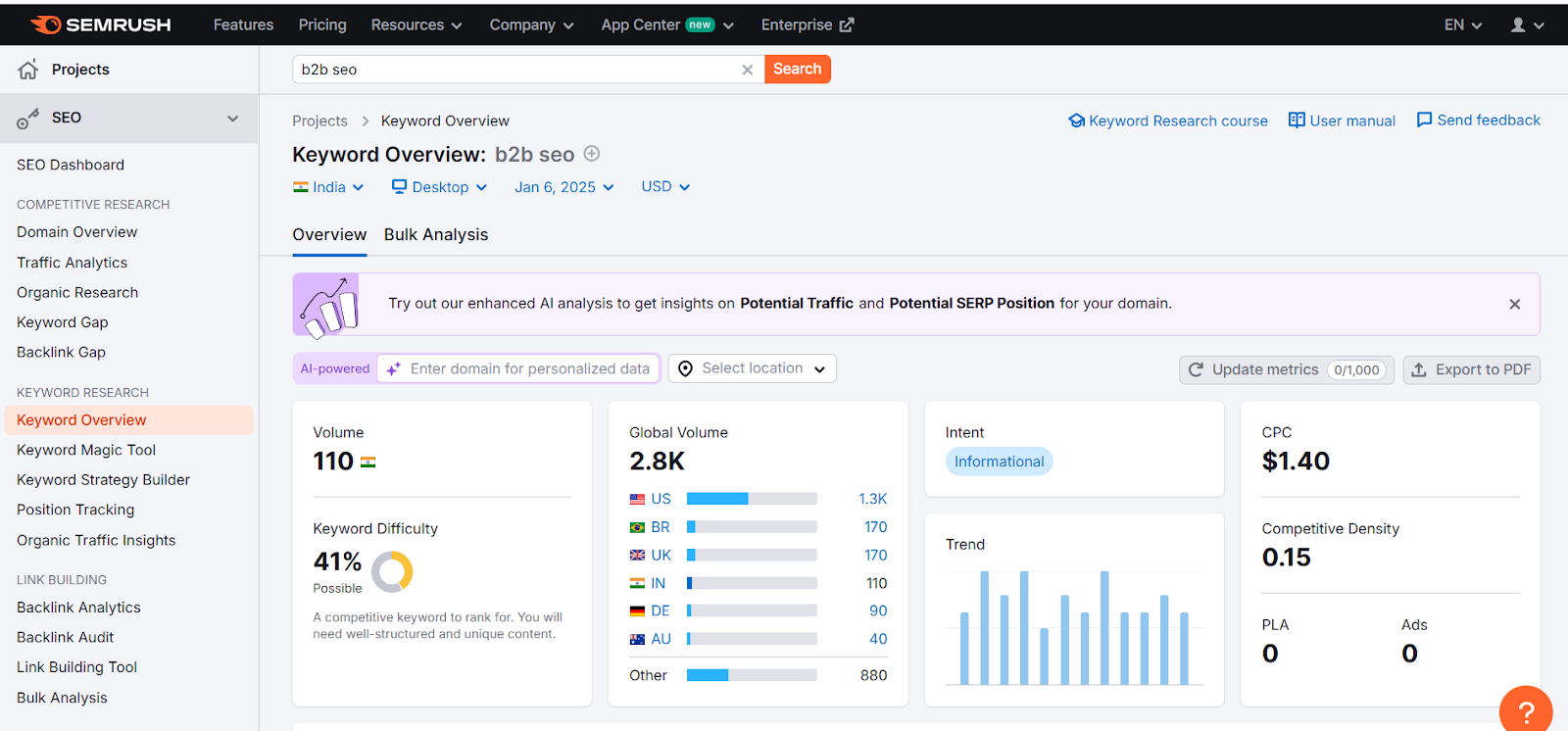The image size is (1568, 731).
Task: Click the SEO key icon in sidebar
Action: (x=28, y=119)
